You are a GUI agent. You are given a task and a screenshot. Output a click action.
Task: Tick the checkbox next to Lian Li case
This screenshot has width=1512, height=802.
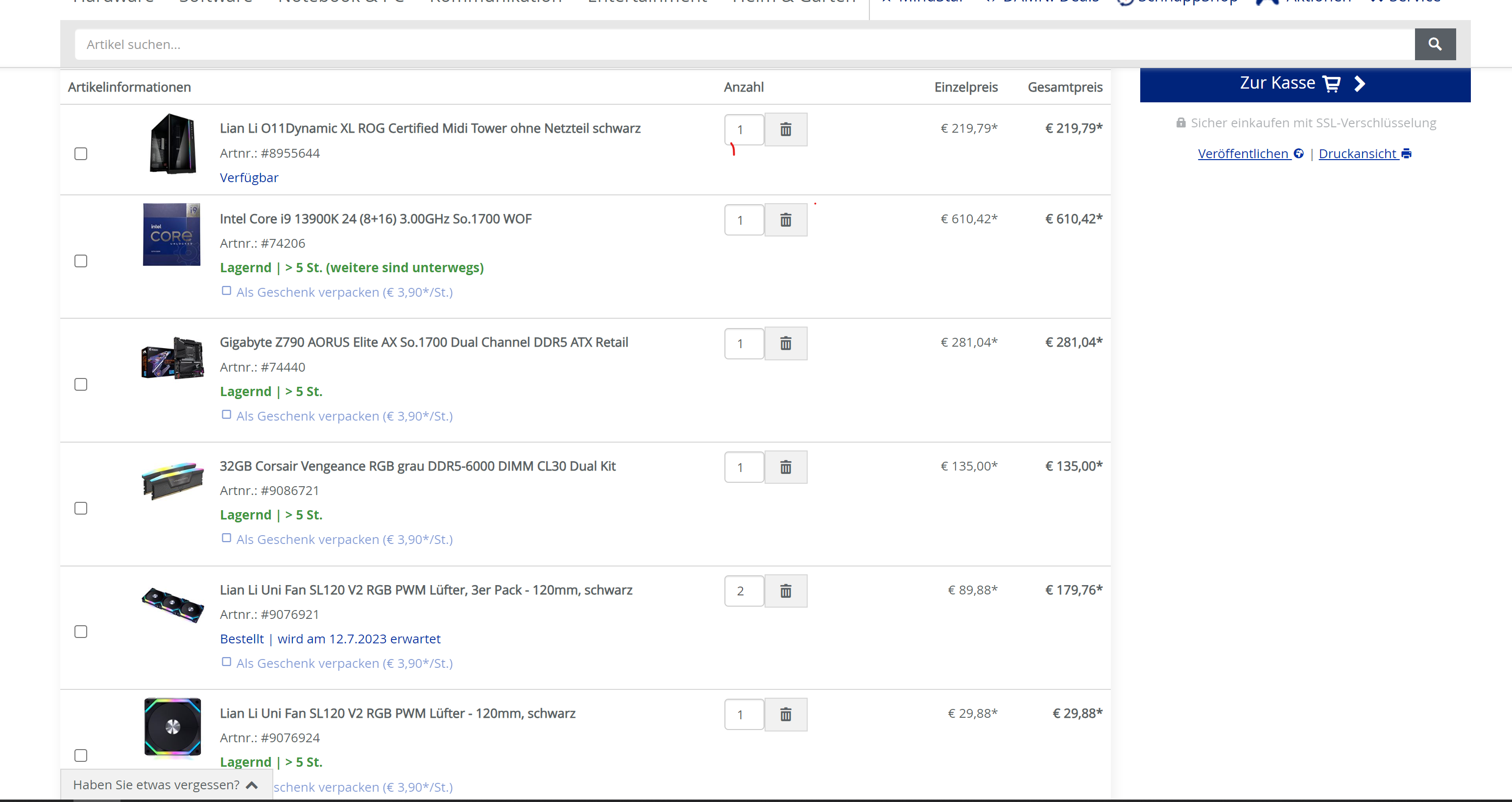81,154
